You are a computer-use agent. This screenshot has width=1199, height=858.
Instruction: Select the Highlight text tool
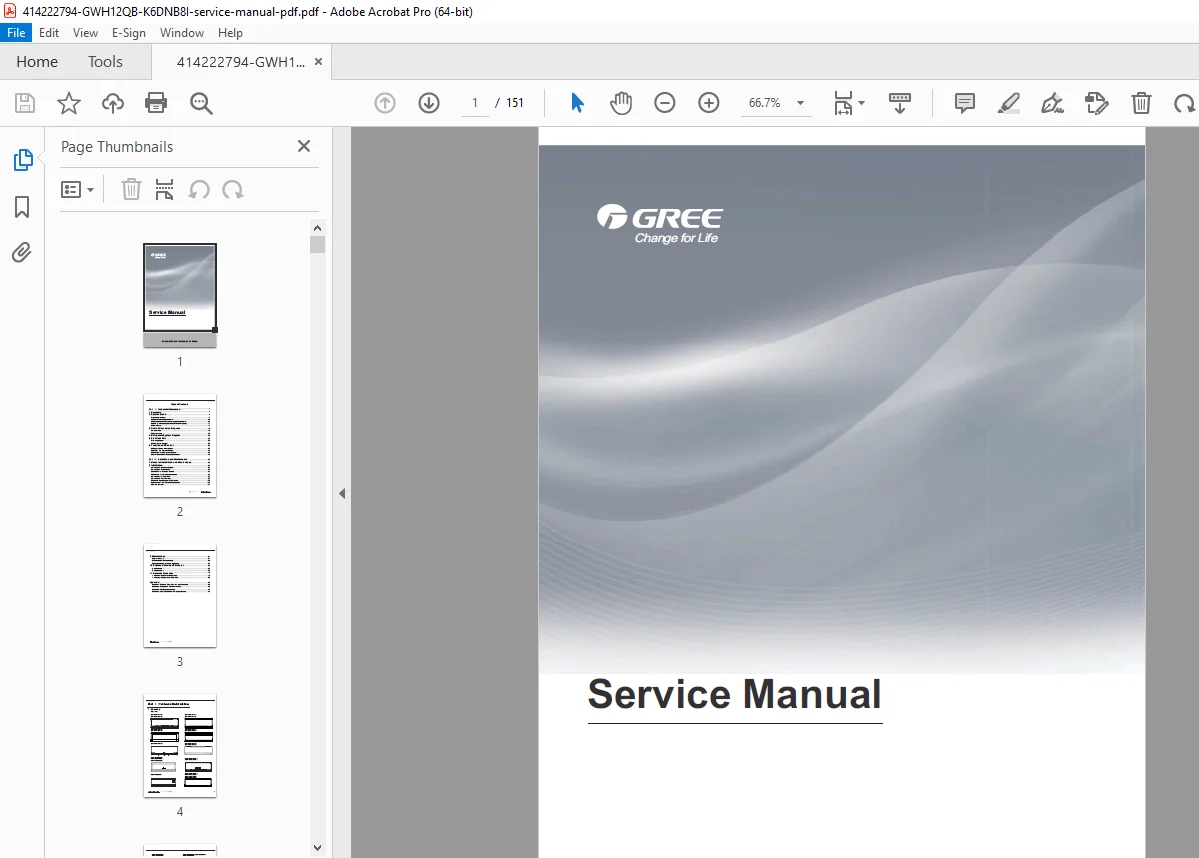pyautogui.click(x=1009, y=102)
